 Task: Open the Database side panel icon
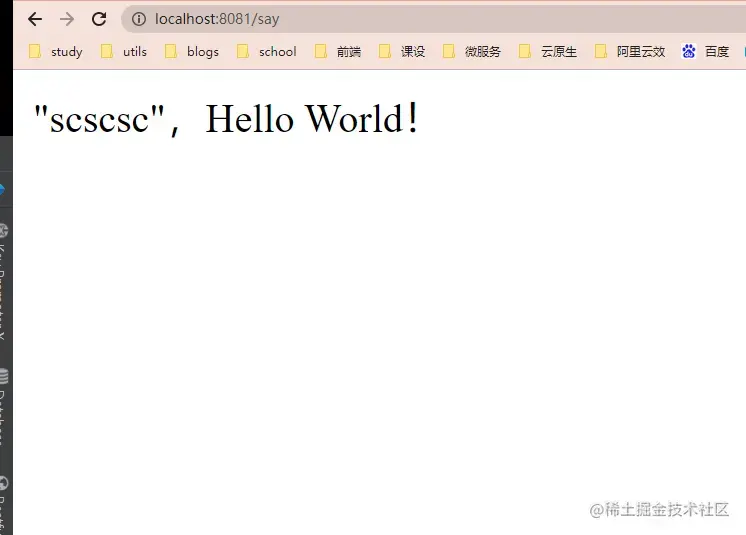coord(3,376)
